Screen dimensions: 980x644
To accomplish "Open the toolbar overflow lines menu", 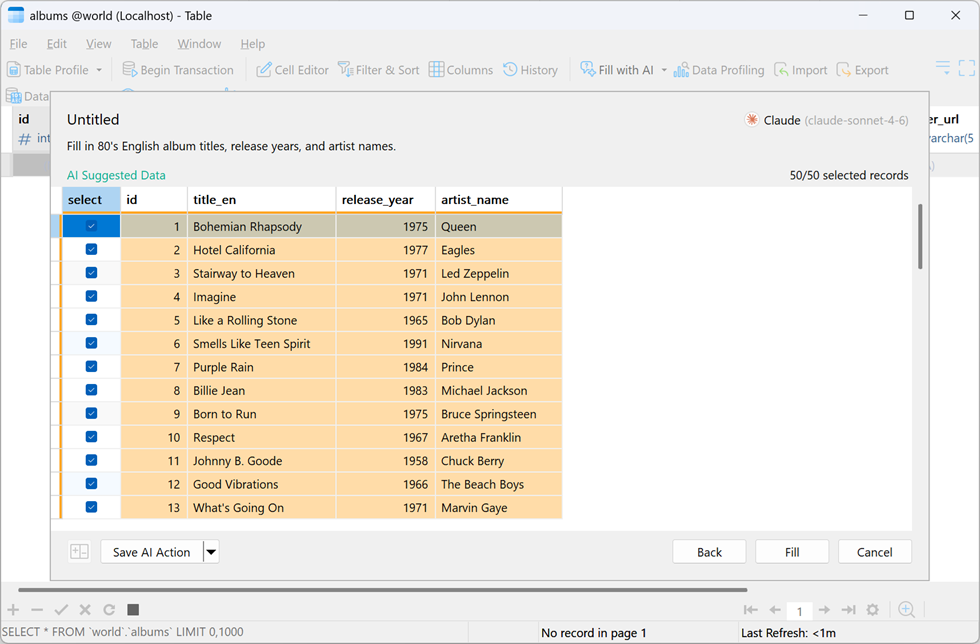I will click(942, 68).
